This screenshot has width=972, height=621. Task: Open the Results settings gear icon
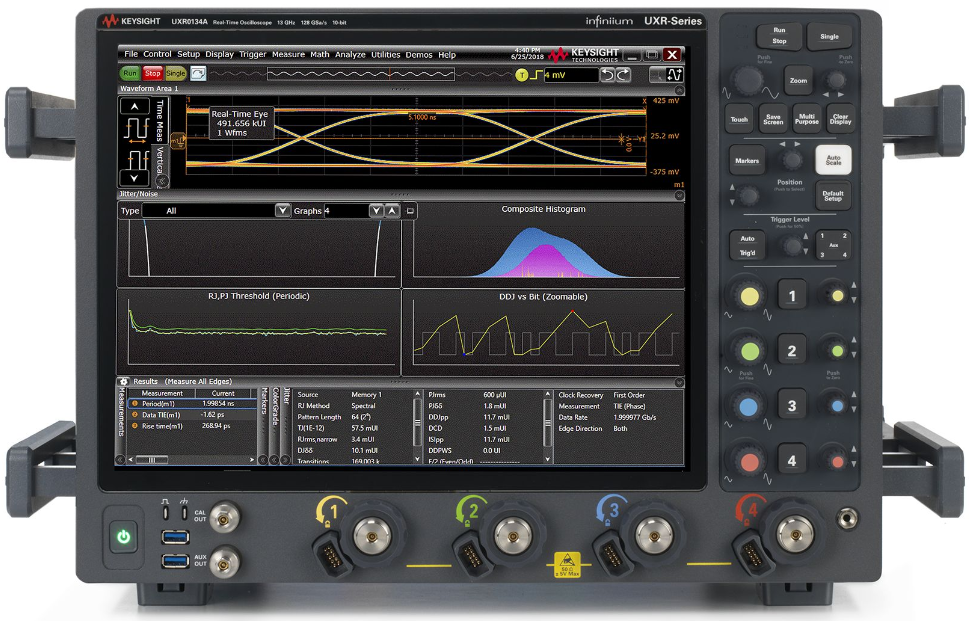(123, 382)
